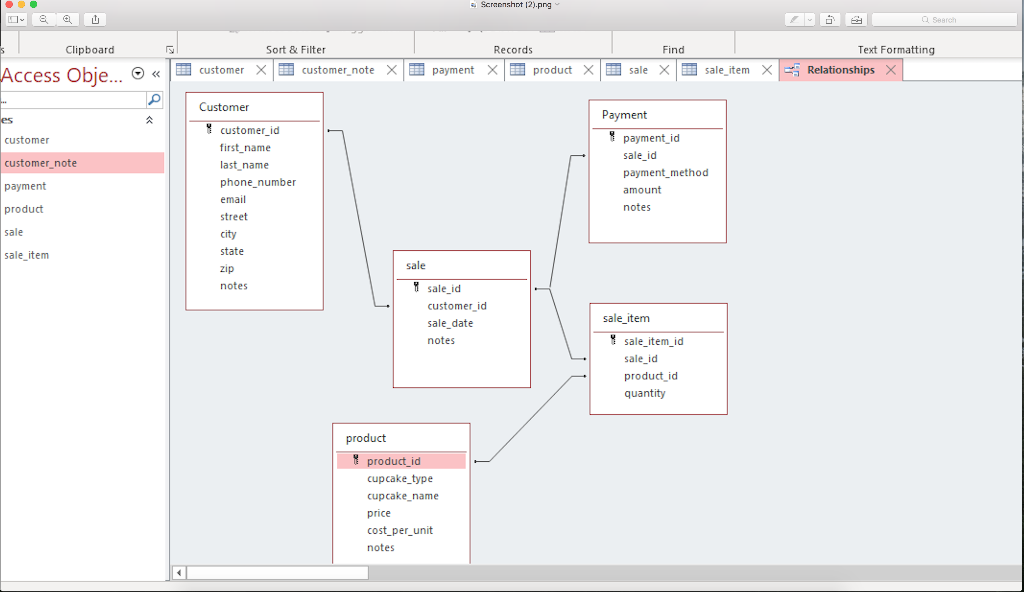Open the Share icon in the toolbar

[95, 19]
